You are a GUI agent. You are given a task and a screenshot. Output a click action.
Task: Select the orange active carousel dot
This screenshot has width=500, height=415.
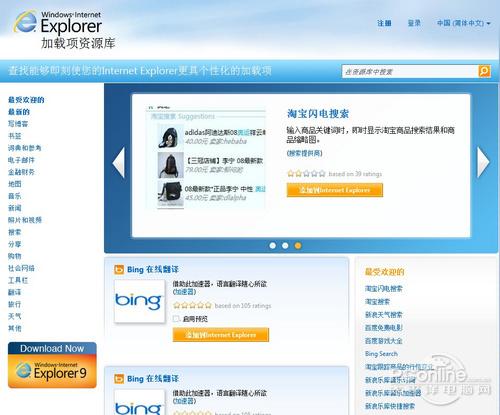298,246
